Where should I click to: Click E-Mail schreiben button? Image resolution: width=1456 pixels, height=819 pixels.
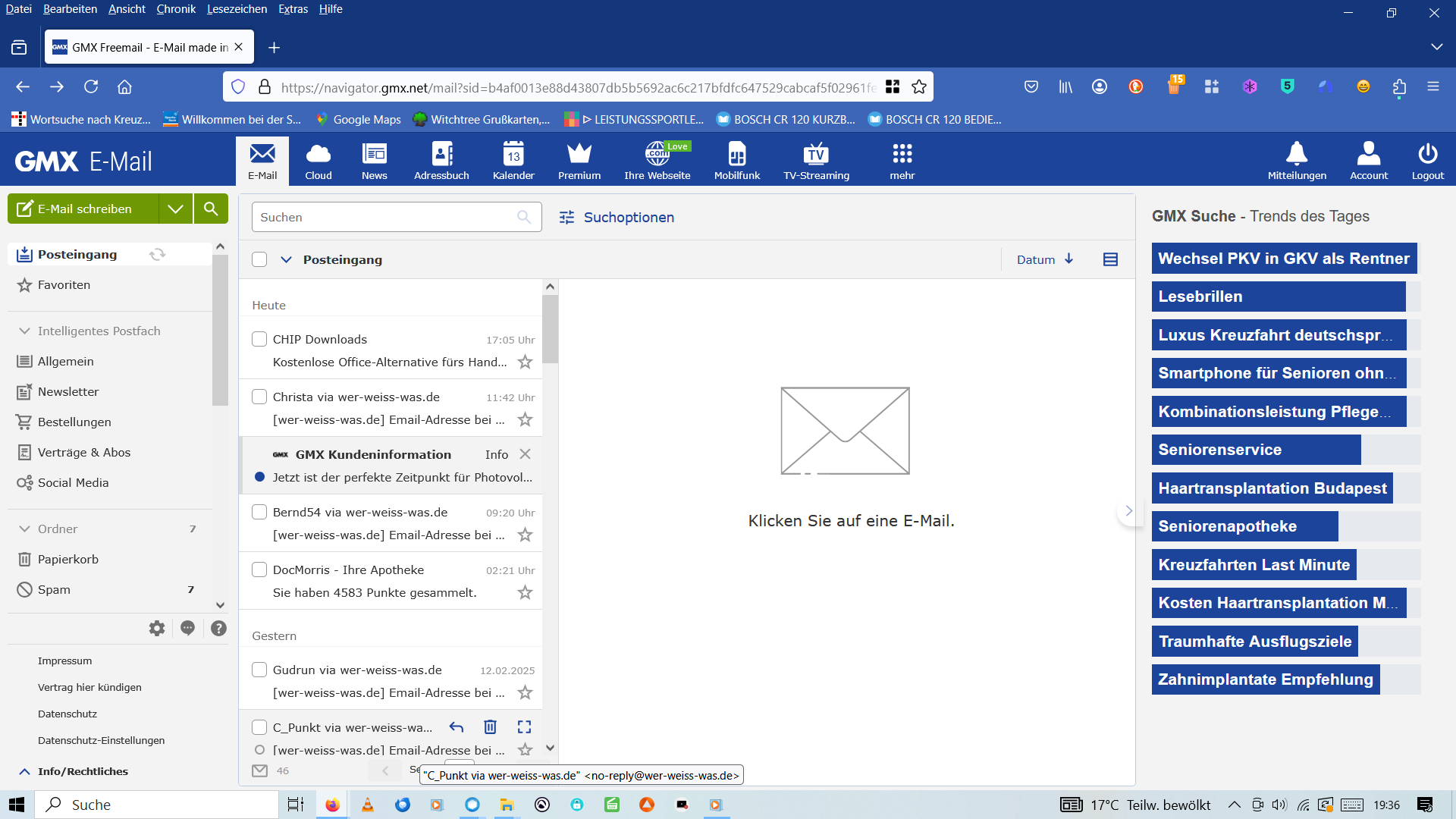click(x=83, y=209)
